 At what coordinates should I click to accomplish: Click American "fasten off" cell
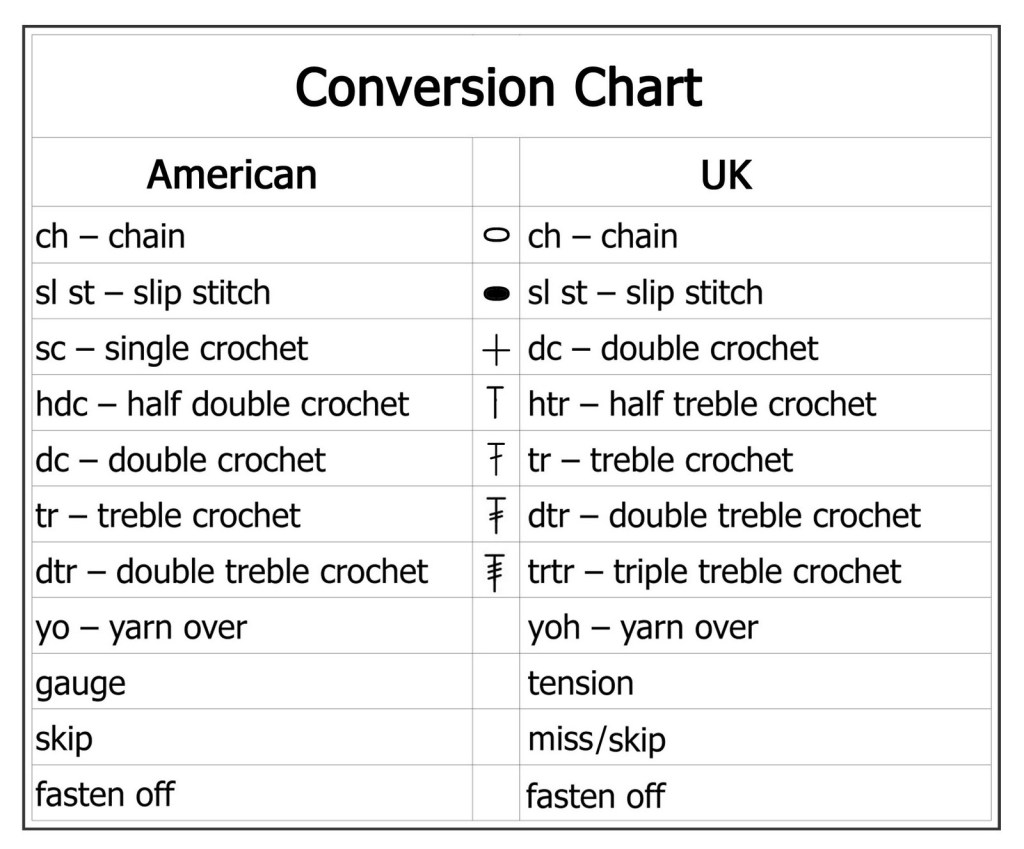point(105,795)
